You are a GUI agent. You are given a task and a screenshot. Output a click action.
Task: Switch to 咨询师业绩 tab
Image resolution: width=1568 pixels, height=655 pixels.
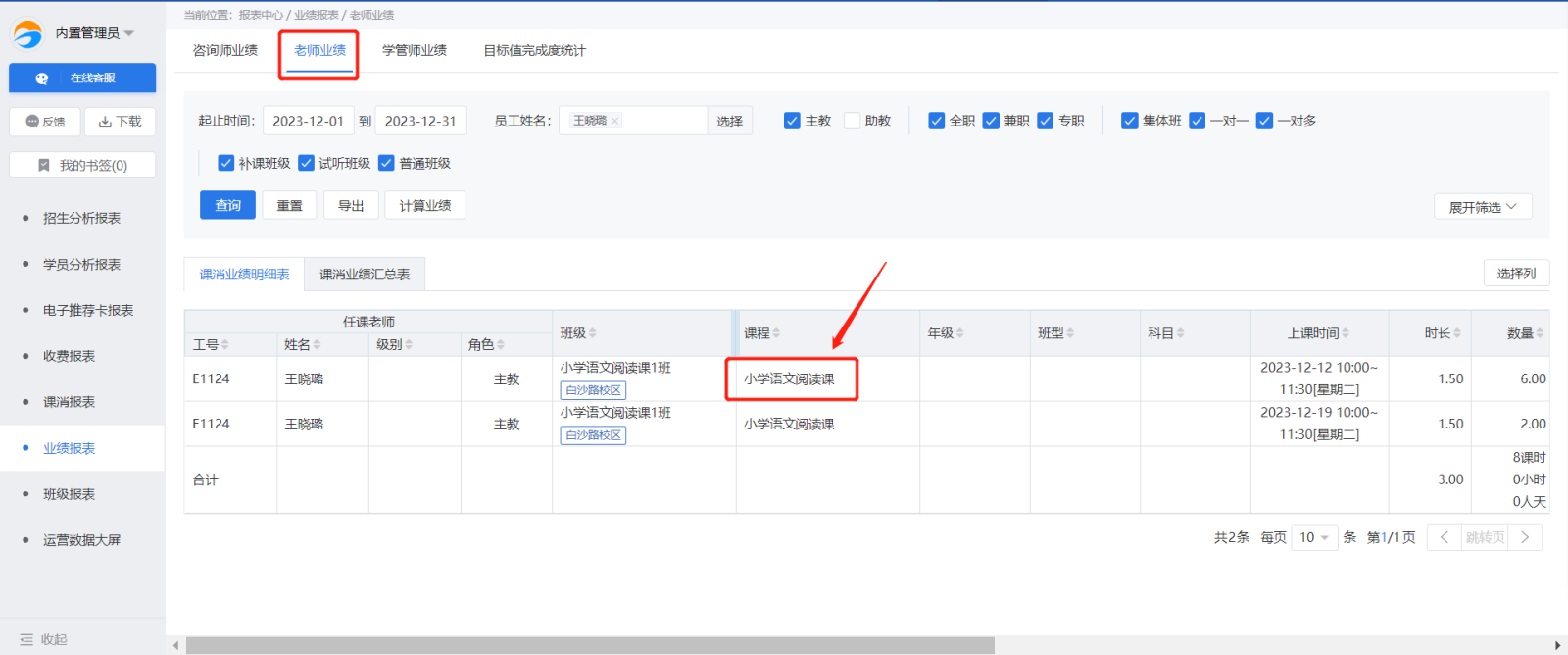click(x=224, y=50)
